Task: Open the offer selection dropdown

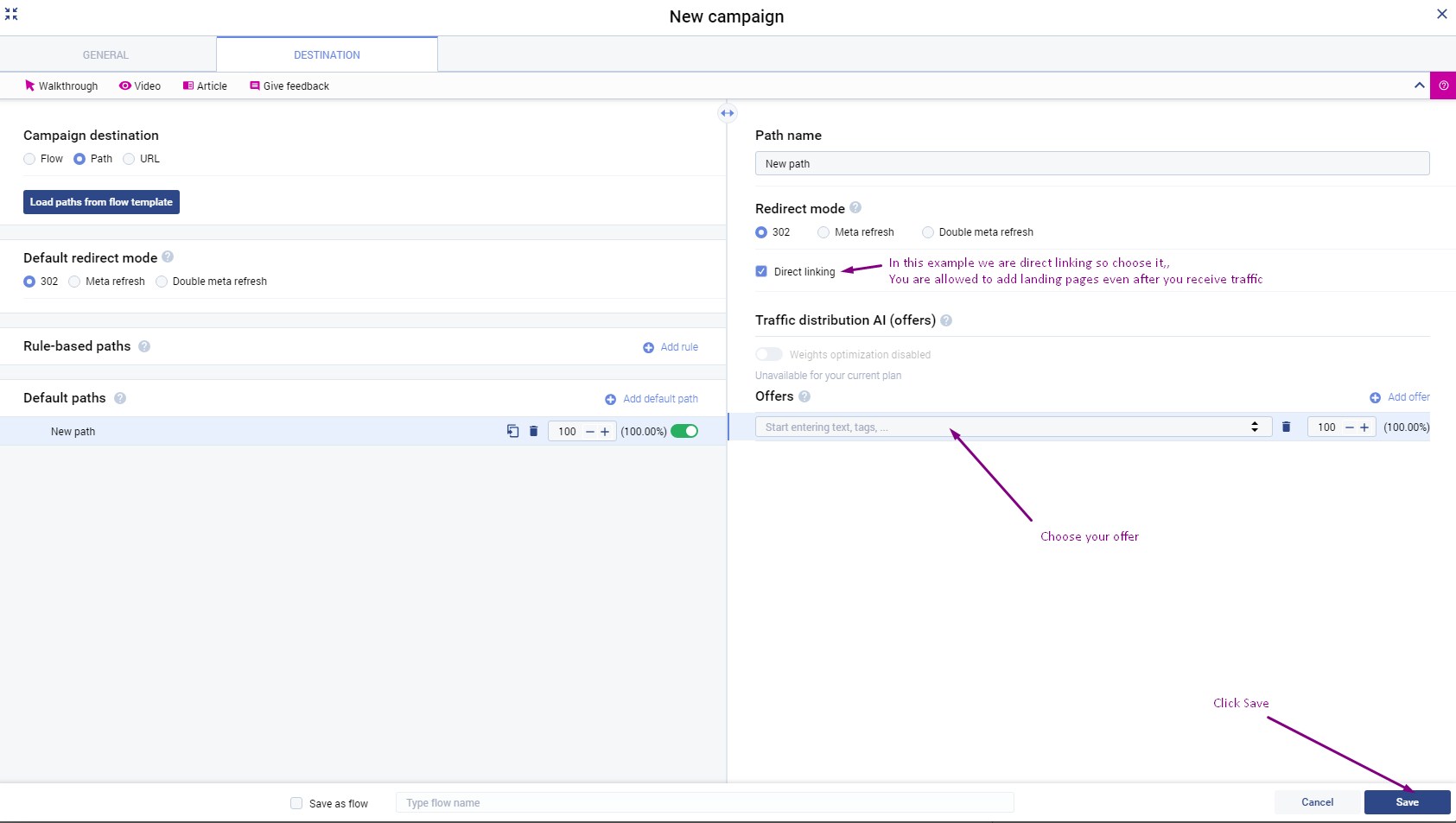Action: click(x=1013, y=427)
